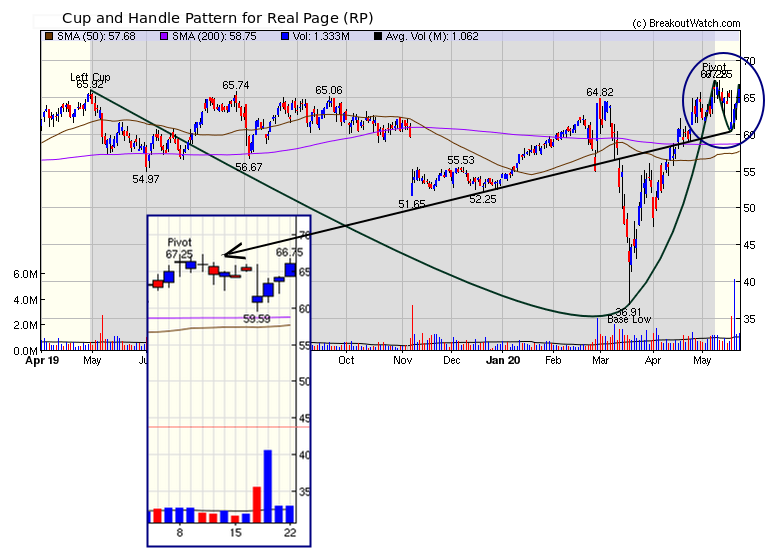The image size is (780, 548).
Task: Click the 65.06 peak price label
Action: pos(329,91)
